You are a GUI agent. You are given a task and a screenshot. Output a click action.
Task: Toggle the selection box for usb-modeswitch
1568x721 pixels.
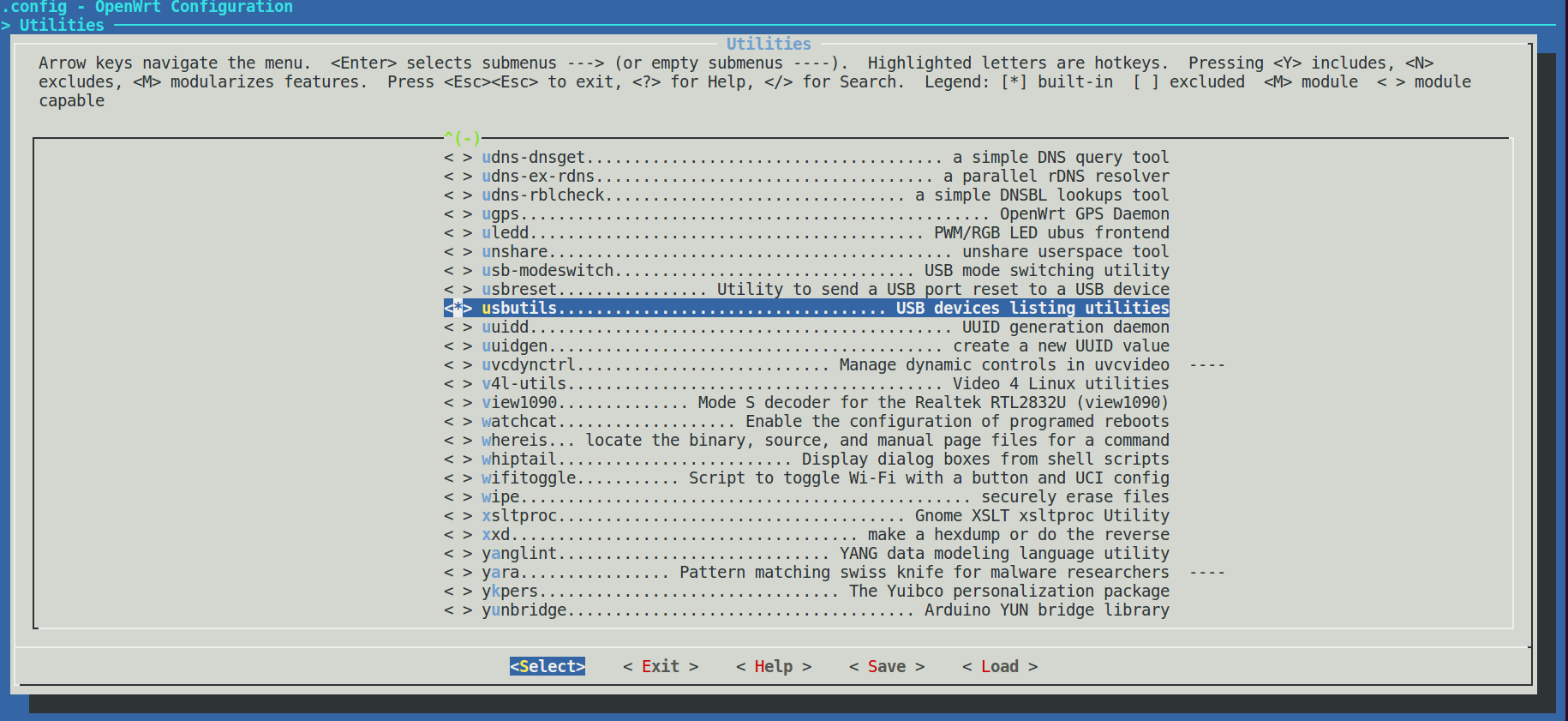click(x=458, y=271)
